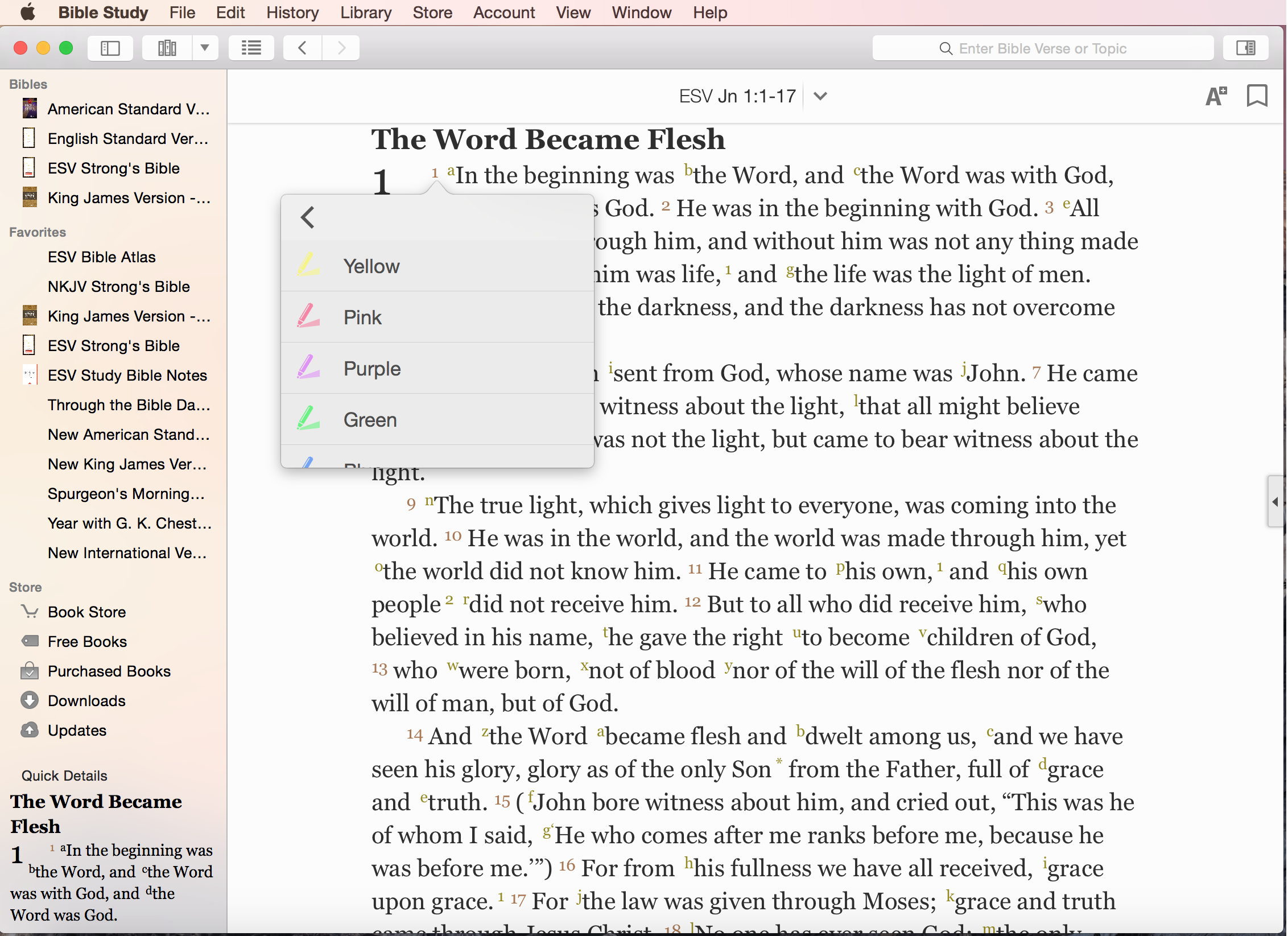Go forward with the toolbar forward arrow
This screenshot has height=936, width=1288.
click(x=341, y=48)
